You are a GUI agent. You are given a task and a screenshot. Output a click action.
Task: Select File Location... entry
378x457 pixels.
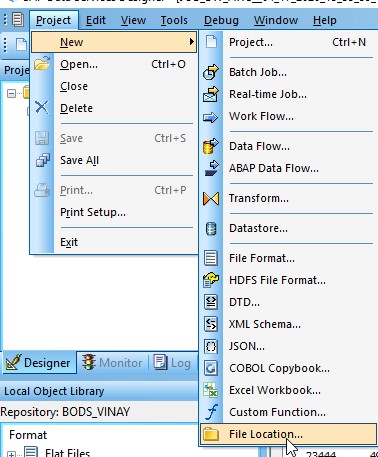pyautogui.click(x=288, y=434)
